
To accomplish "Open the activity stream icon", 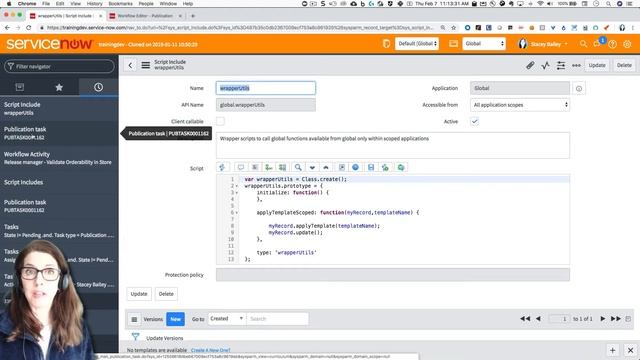I will pyautogui.click(x=545, y=65).
